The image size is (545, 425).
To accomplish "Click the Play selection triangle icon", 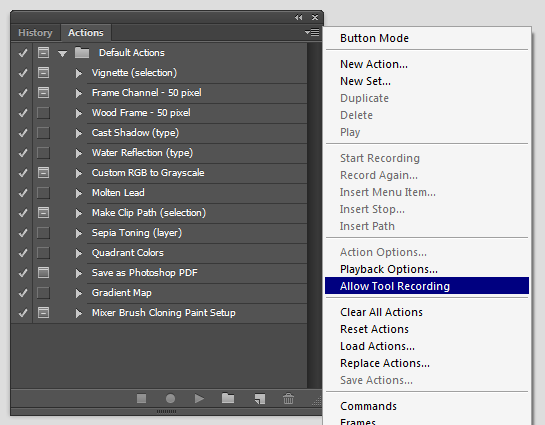I will 199,398.
